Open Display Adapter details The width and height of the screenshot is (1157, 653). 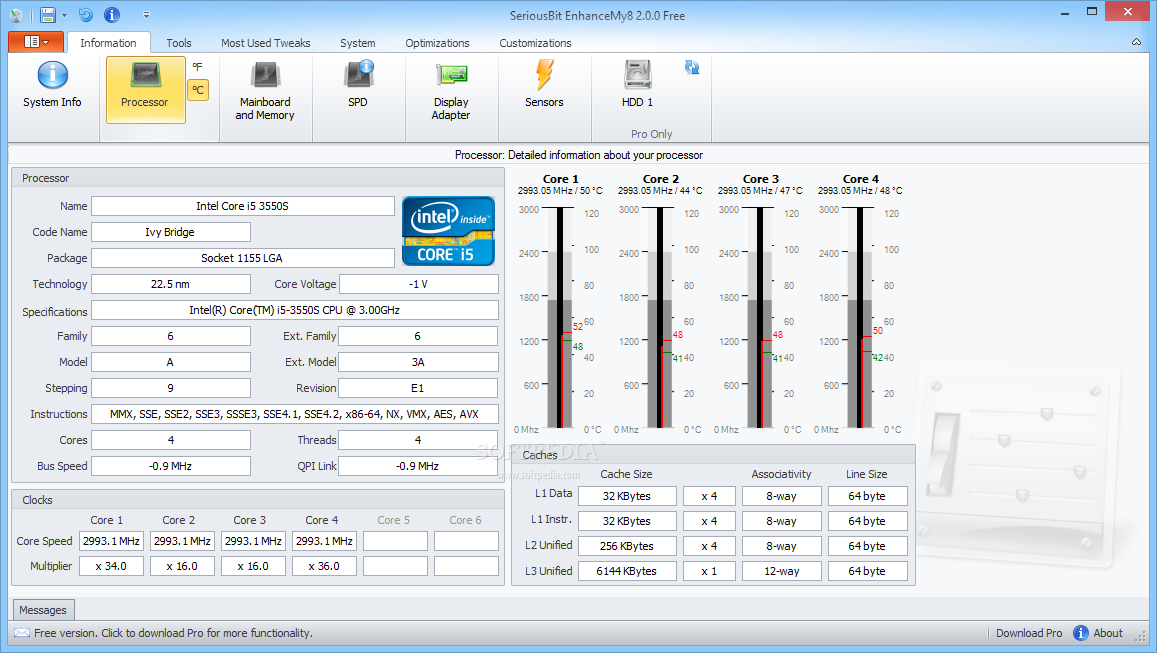tap(451, 91)
